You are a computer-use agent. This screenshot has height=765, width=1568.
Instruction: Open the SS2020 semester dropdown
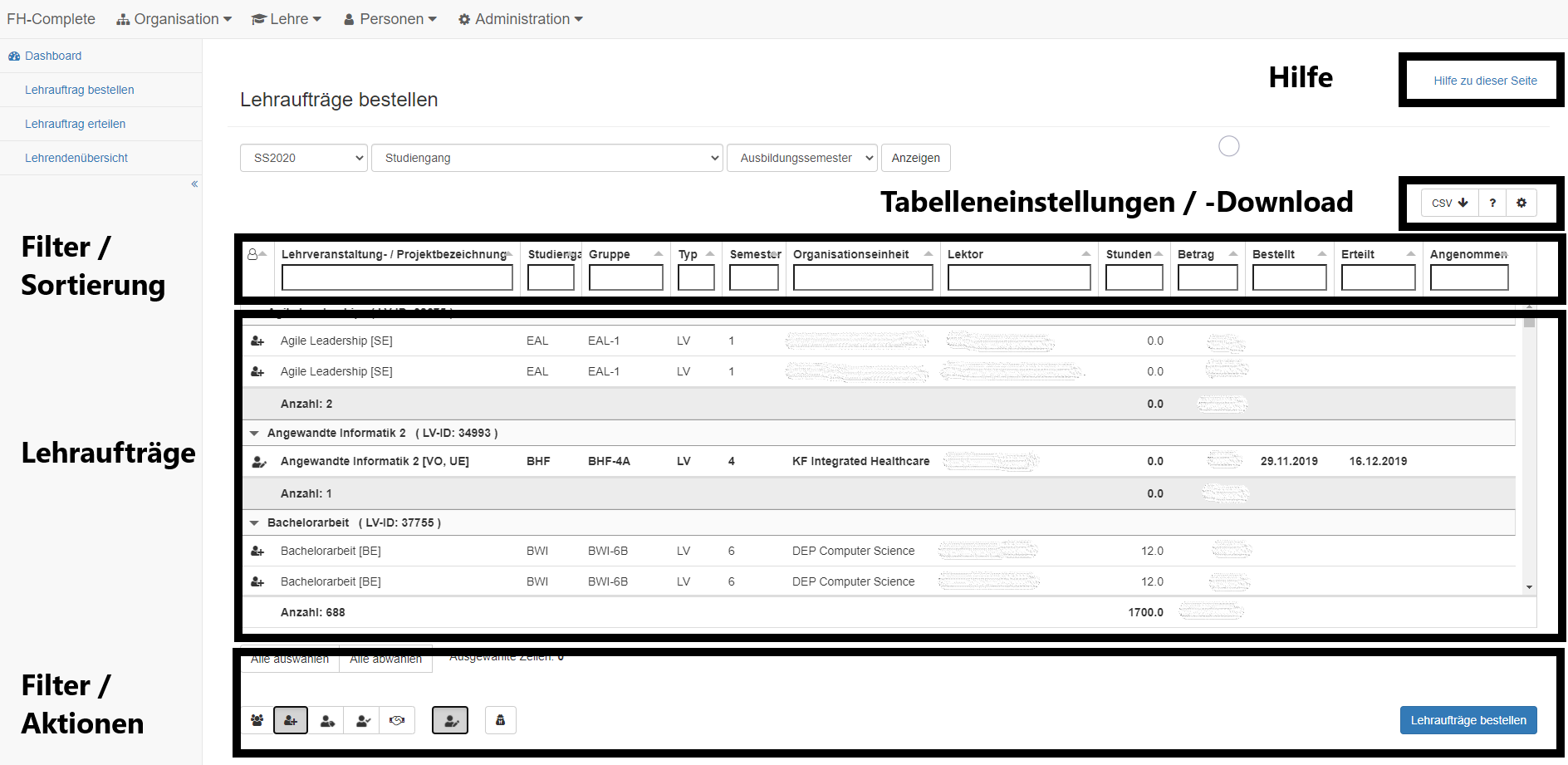pyautogui.click(x=304, y=158)
